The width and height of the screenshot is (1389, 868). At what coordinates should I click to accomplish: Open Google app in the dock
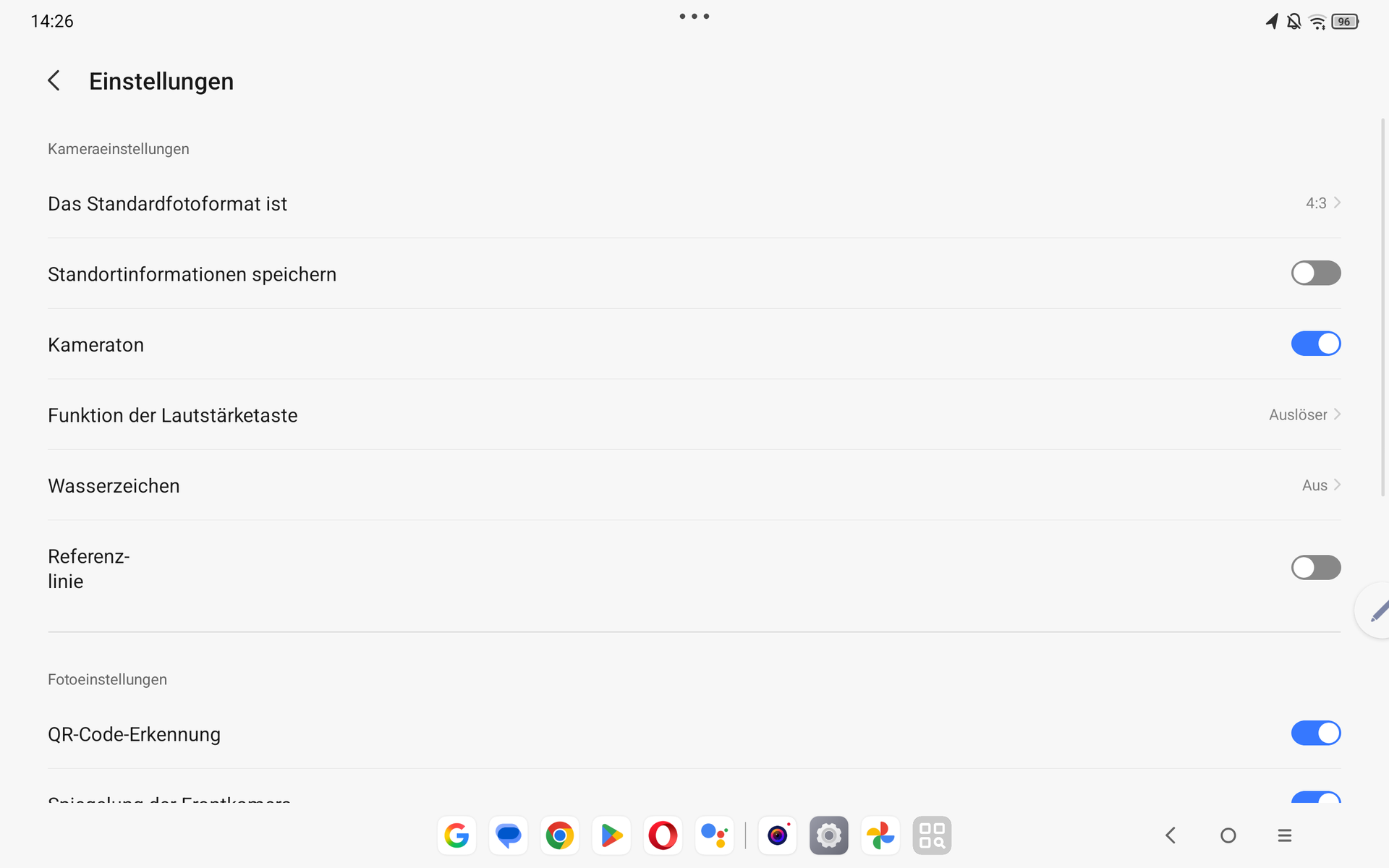point(456,835)
